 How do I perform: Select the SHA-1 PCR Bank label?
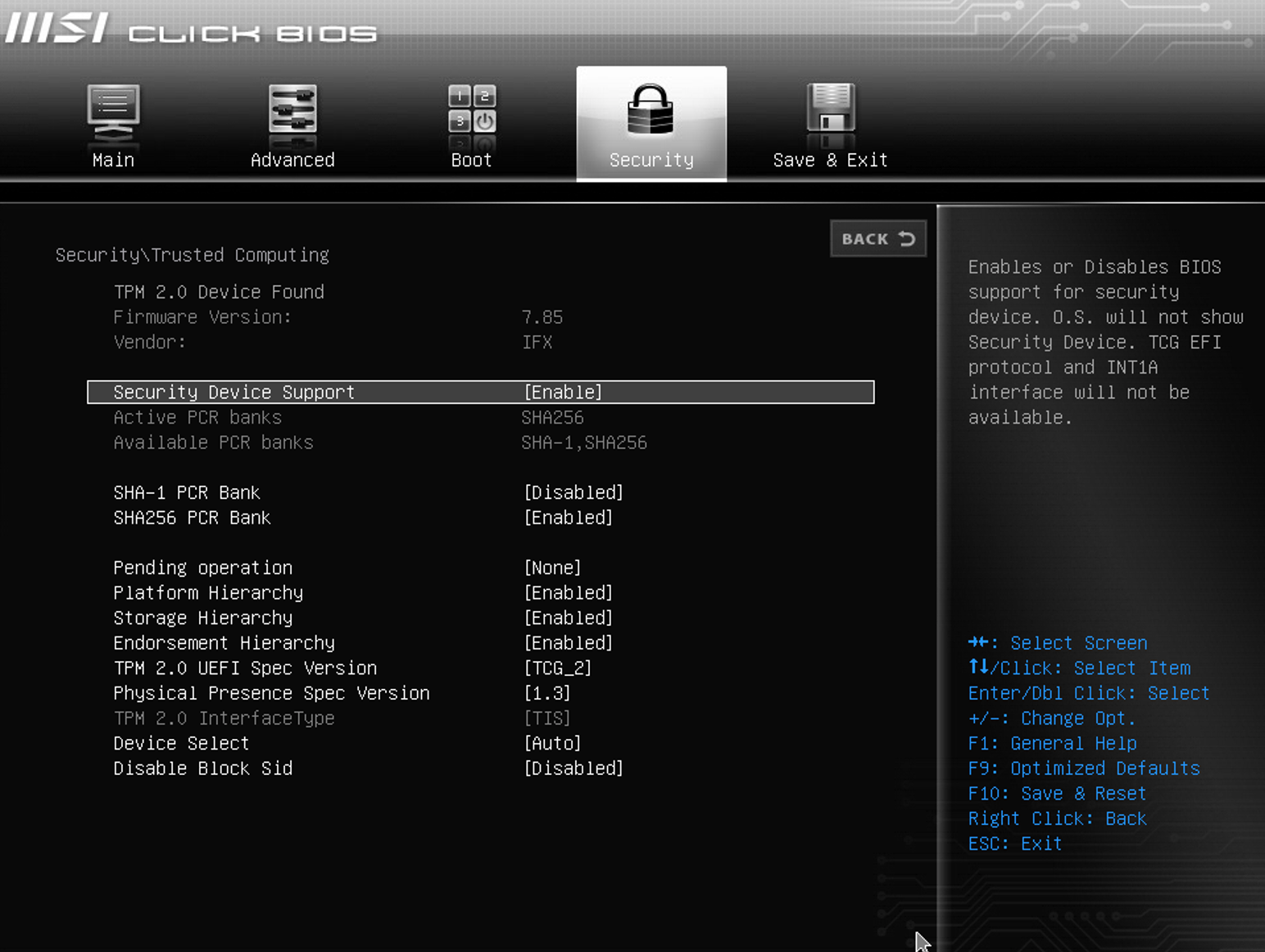pos(187,492)
